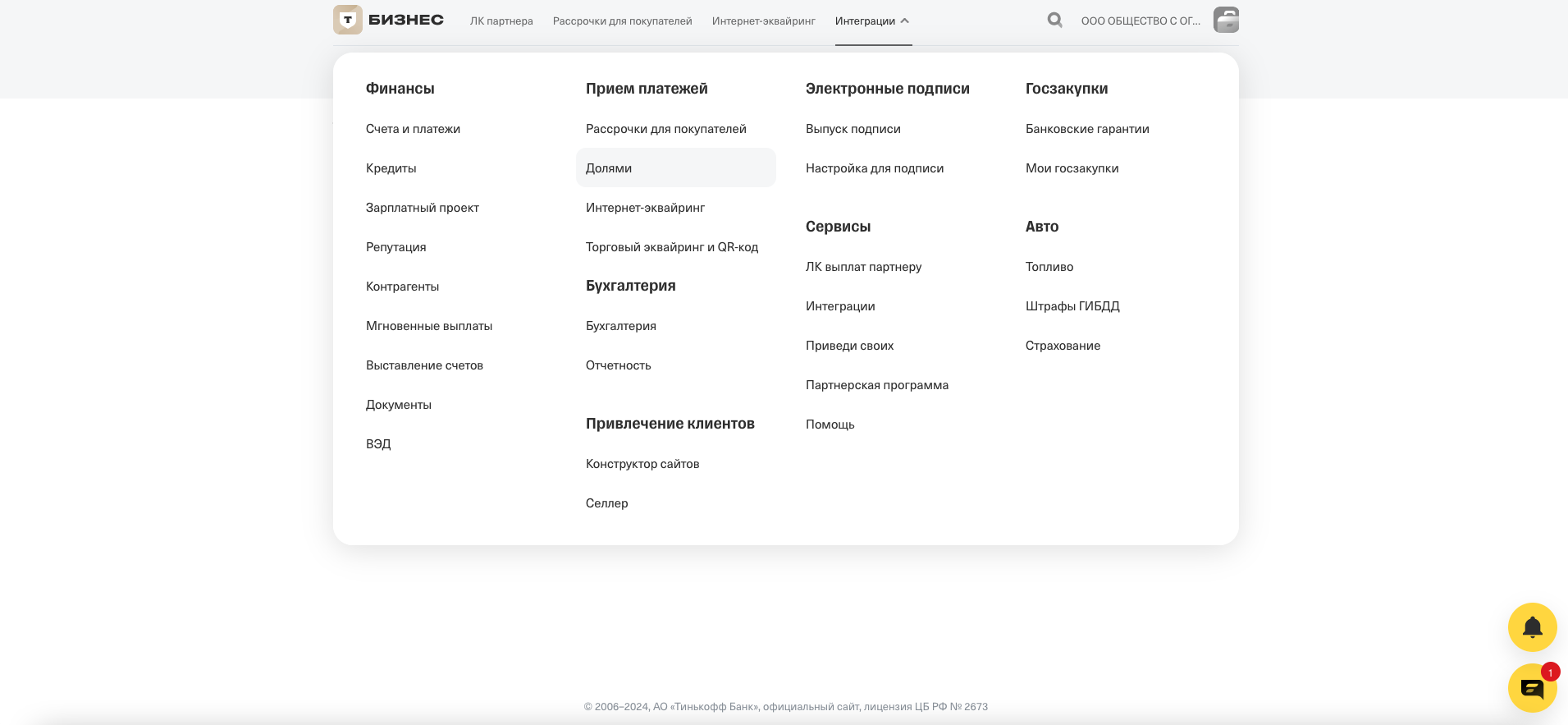This screenshot has height=725, width=1568.
Task: Click the БИЗНЕС brand wordmark
Action: click(x=406, y=20)
